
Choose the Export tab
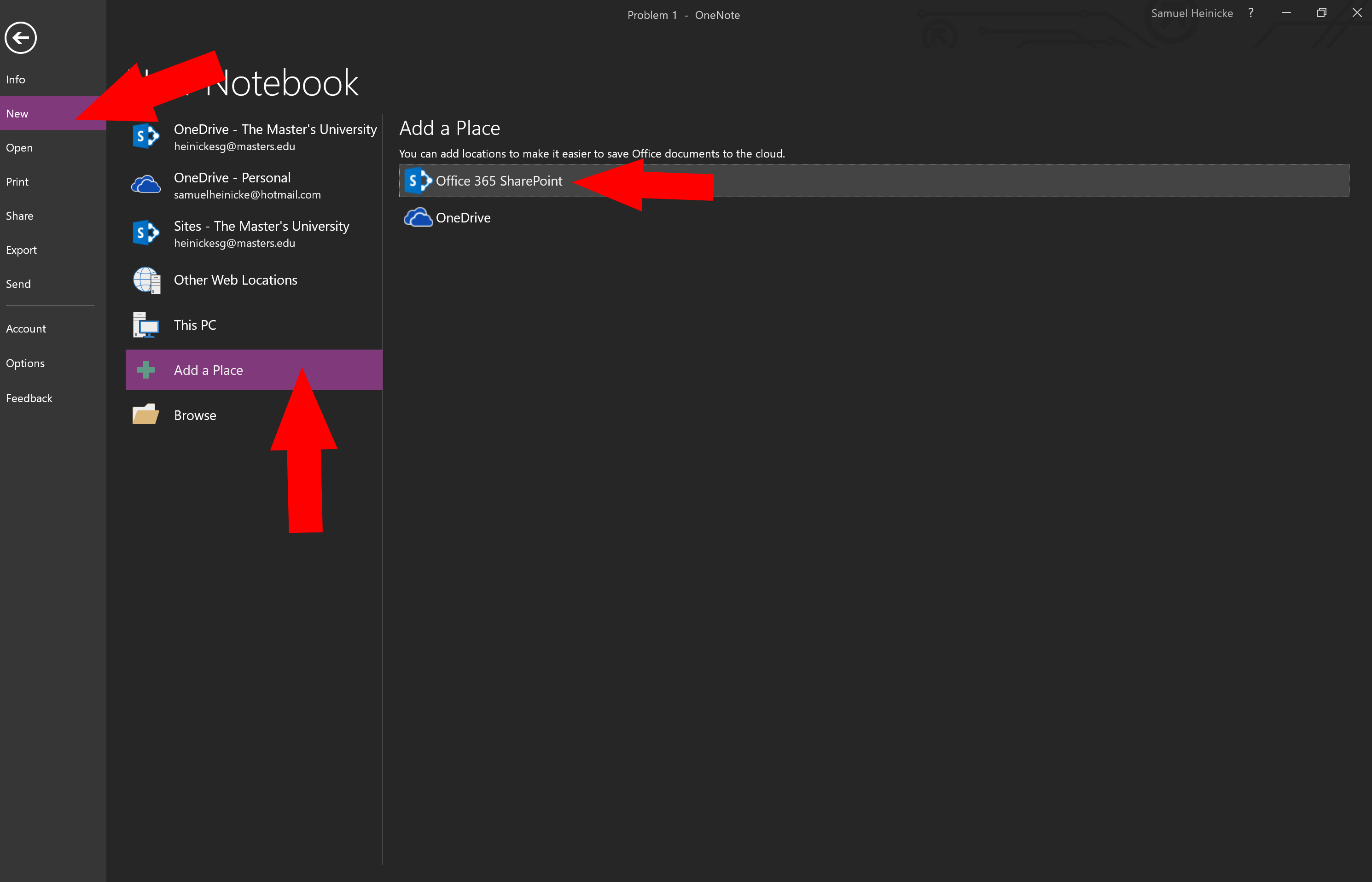tap(52, 250)
